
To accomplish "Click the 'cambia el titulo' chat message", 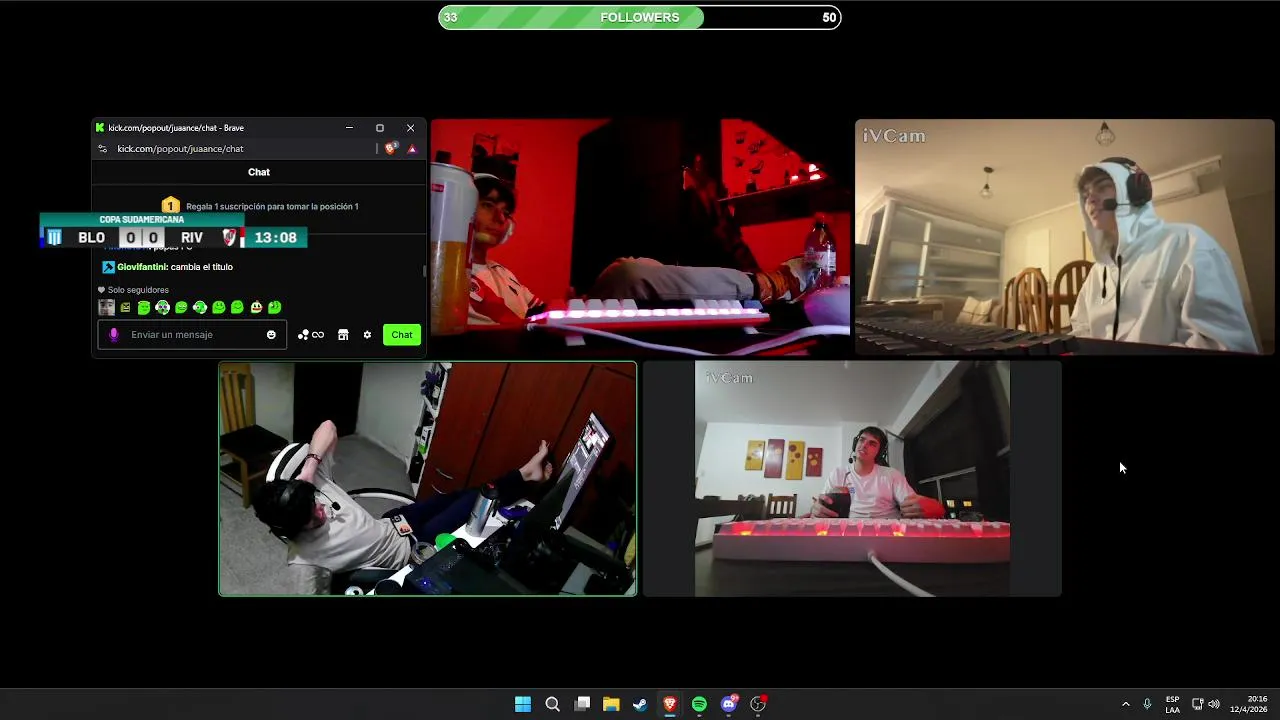I will tap(202, 267).
